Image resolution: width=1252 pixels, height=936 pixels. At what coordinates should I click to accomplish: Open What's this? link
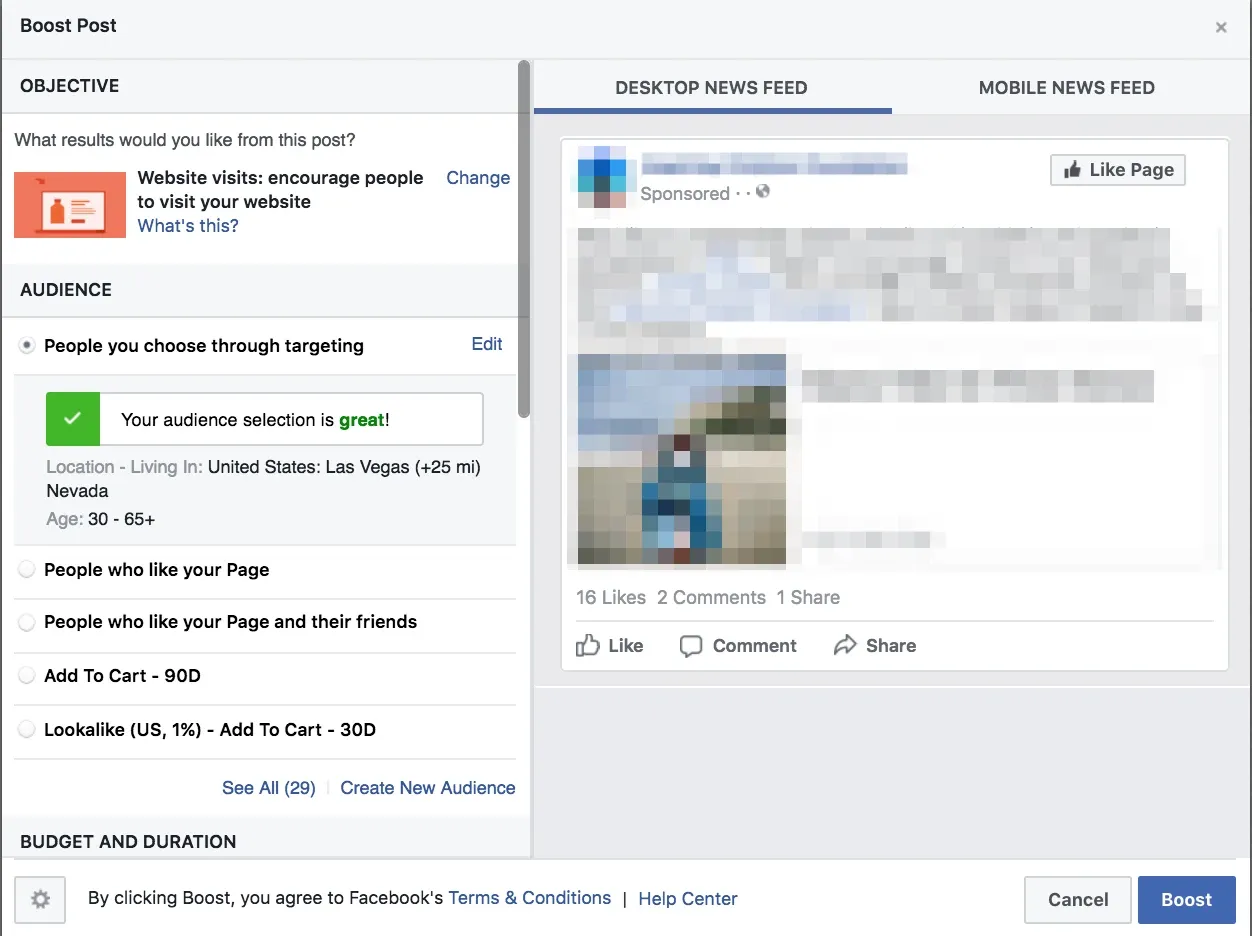pyautogui.click(x=188, y=226)
